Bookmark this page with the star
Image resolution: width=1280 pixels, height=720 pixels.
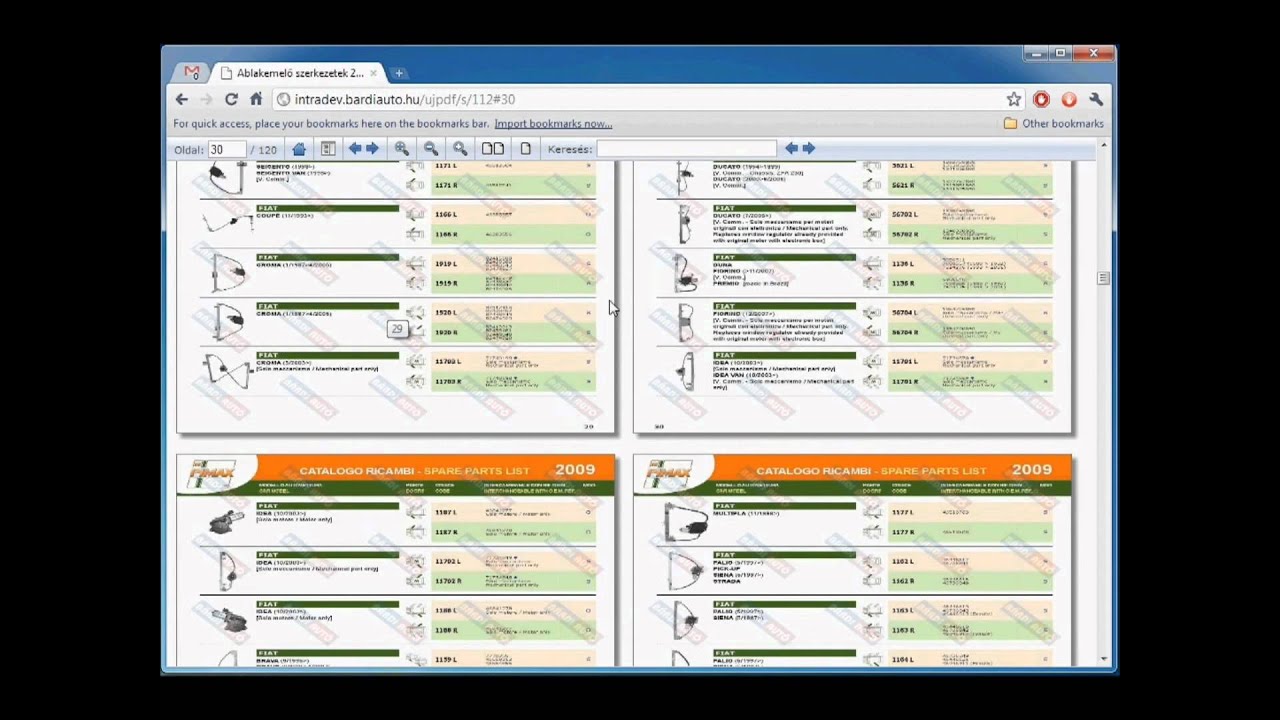pyautogui.click(x=1014, y=99)
